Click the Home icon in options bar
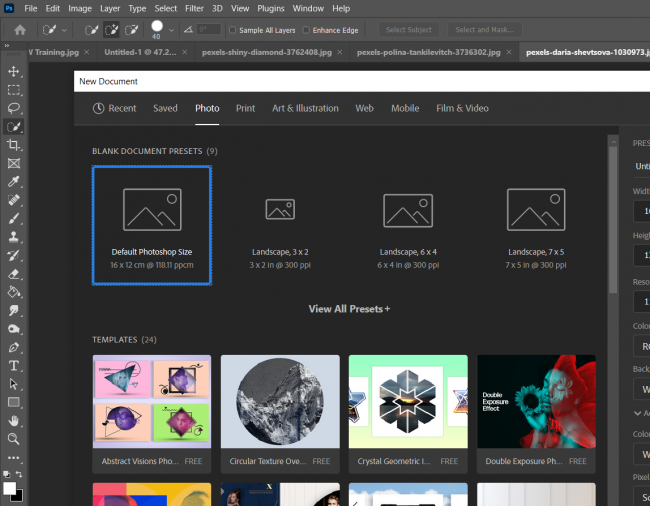The width and height of the screenshot is (650, 506). point(20,30)
